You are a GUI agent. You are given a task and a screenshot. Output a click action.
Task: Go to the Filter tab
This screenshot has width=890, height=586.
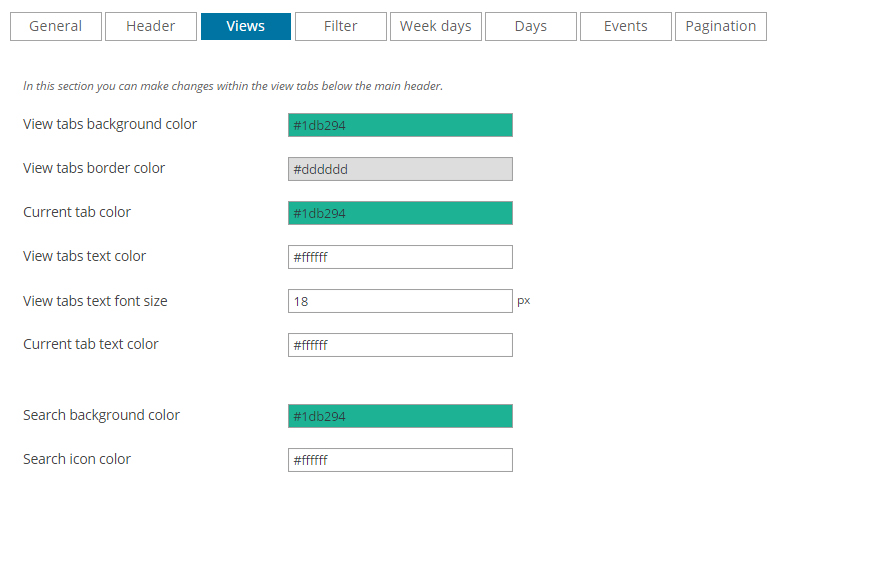(341, 27)
